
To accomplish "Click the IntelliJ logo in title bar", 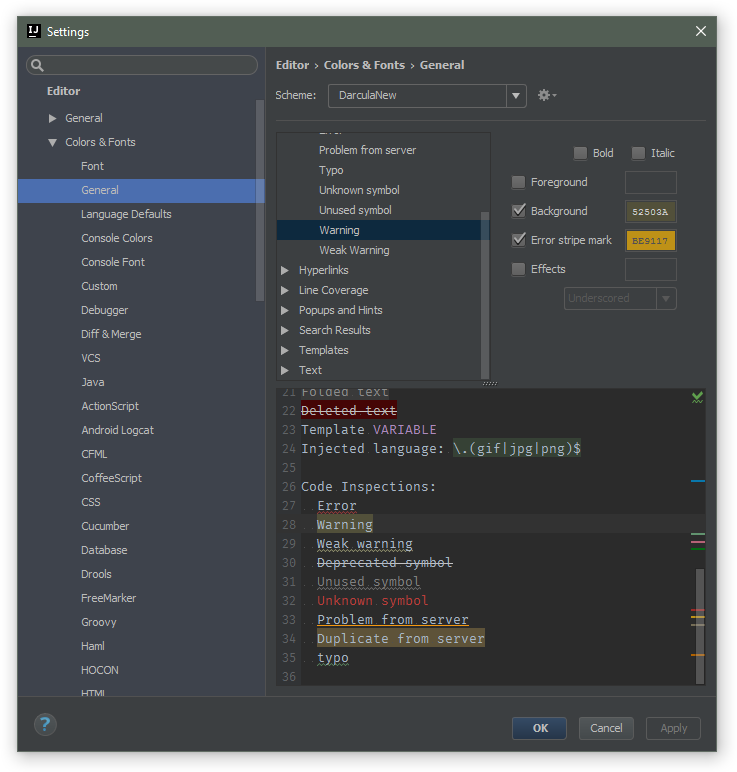I will [33, 31].
